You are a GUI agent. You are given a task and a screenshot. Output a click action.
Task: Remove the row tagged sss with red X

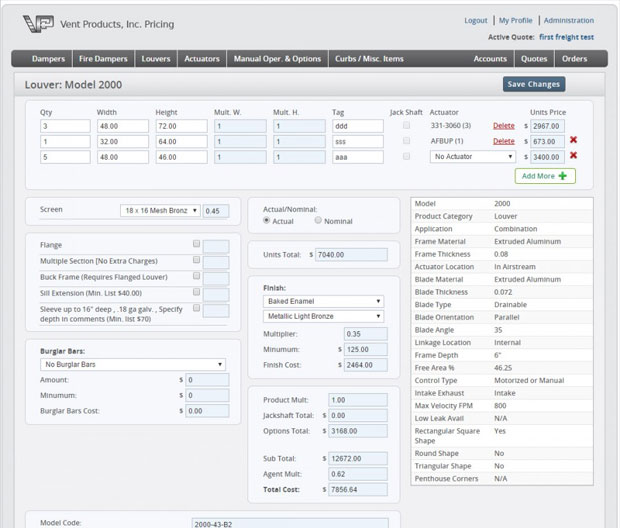click(x=573, y=141)
